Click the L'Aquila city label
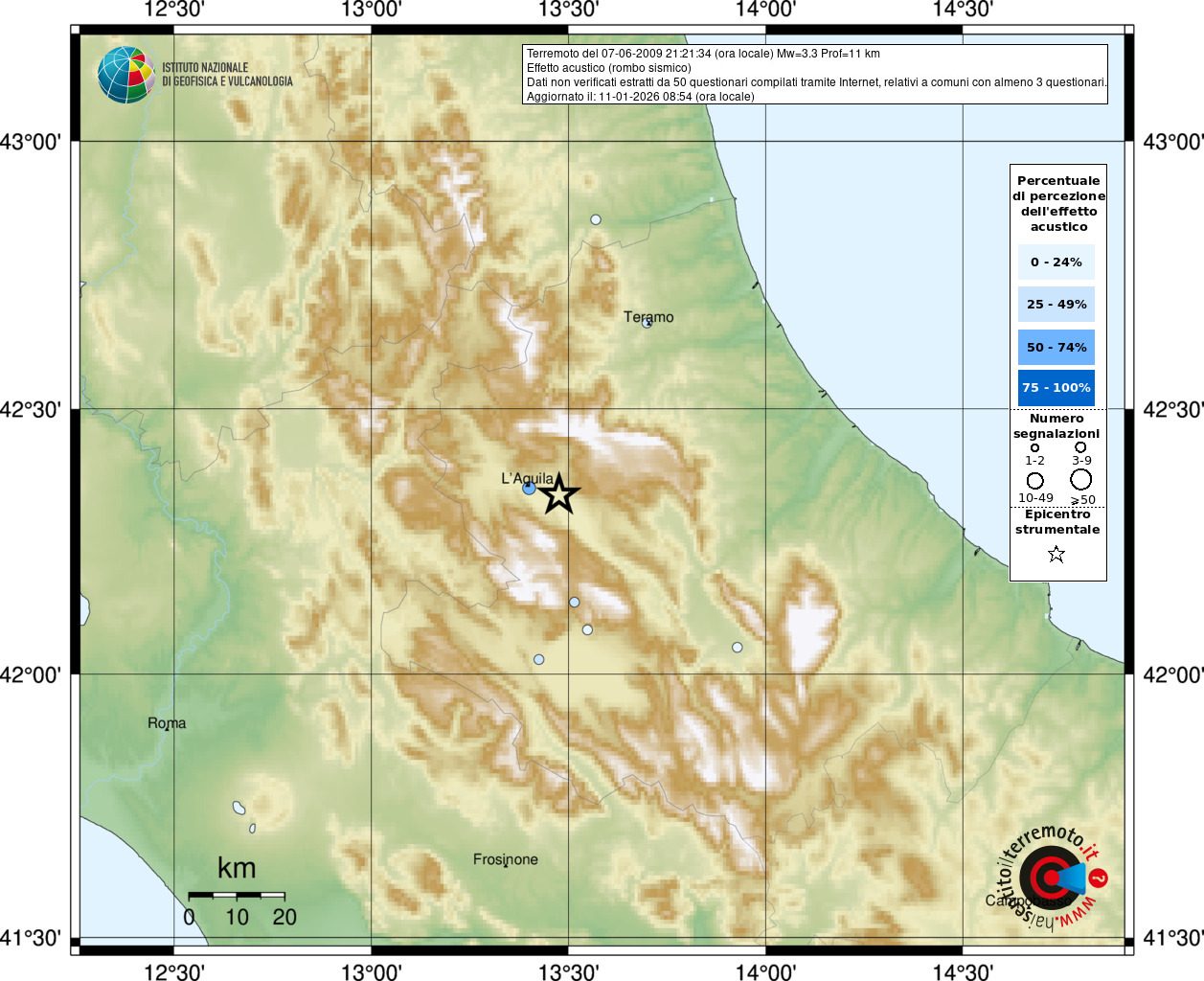Screen dimensions: 1204x981 pyautogui.click(x=527, y=478)
